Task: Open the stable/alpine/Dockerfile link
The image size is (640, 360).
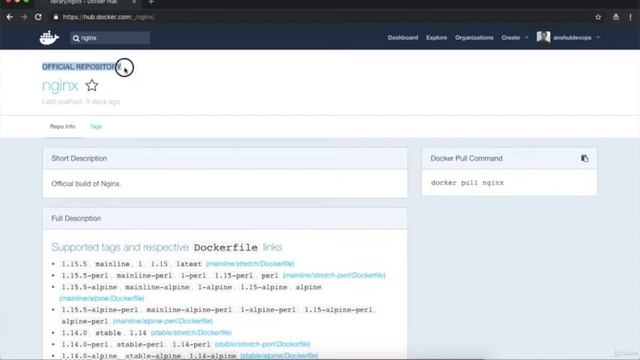Action: point(279,356)
